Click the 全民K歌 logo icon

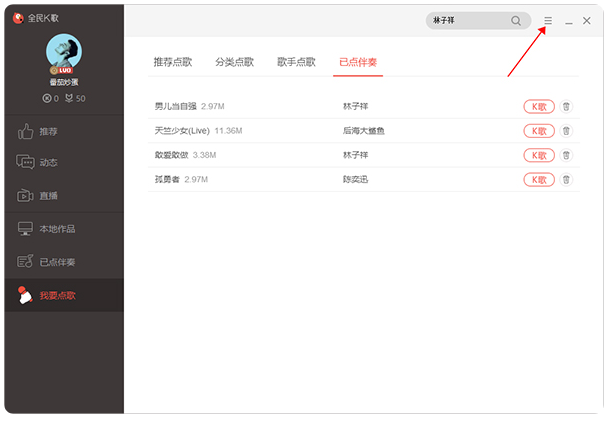(18, 18)
